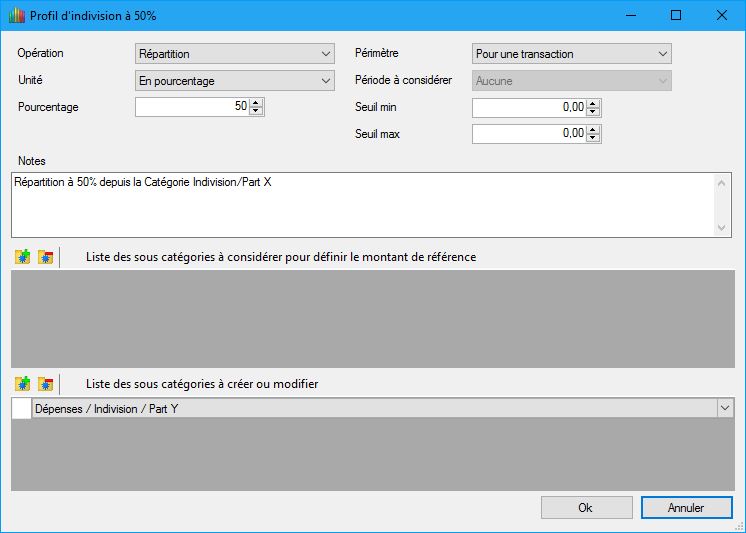The height and width of the screenshot is (533, 746).
Task: Click the Ok button
Action: 585,508
